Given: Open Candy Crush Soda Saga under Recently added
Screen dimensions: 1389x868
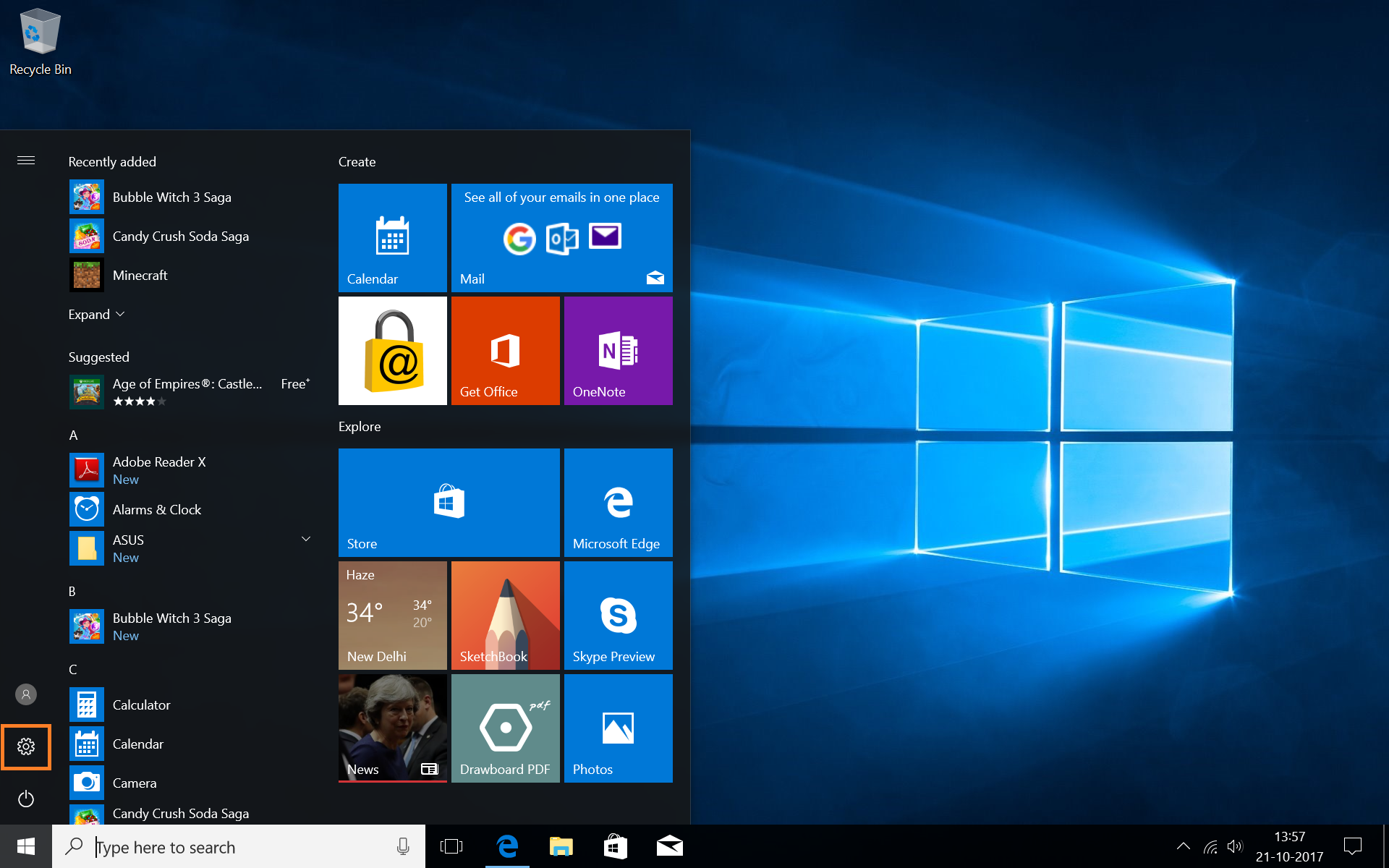Looking at the screenshot, I should pos(192,236).
